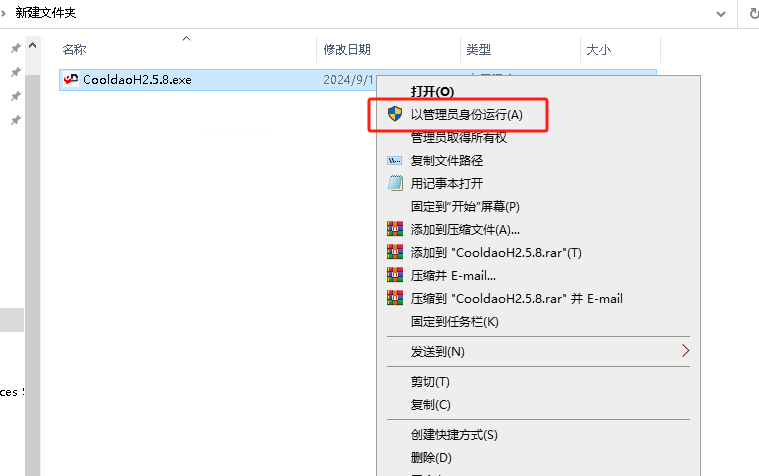The image size is (759, 476).
Task: Click 创建快捷方式(S) in the menu
Action: tap(454, 435)
